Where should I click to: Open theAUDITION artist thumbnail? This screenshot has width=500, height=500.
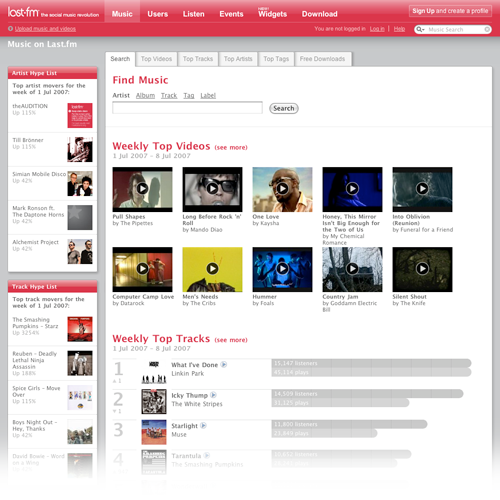pyautogui.click(x=80, y=116)
